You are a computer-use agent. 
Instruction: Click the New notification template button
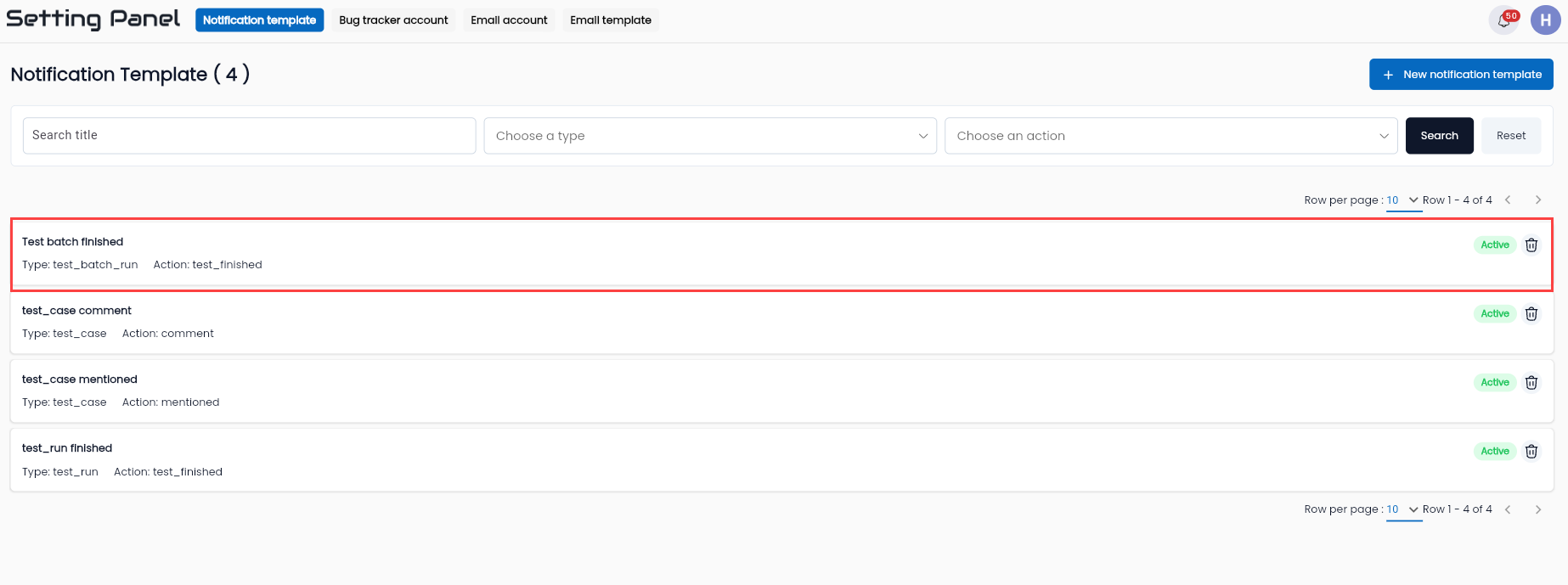tap(1461, 75)
